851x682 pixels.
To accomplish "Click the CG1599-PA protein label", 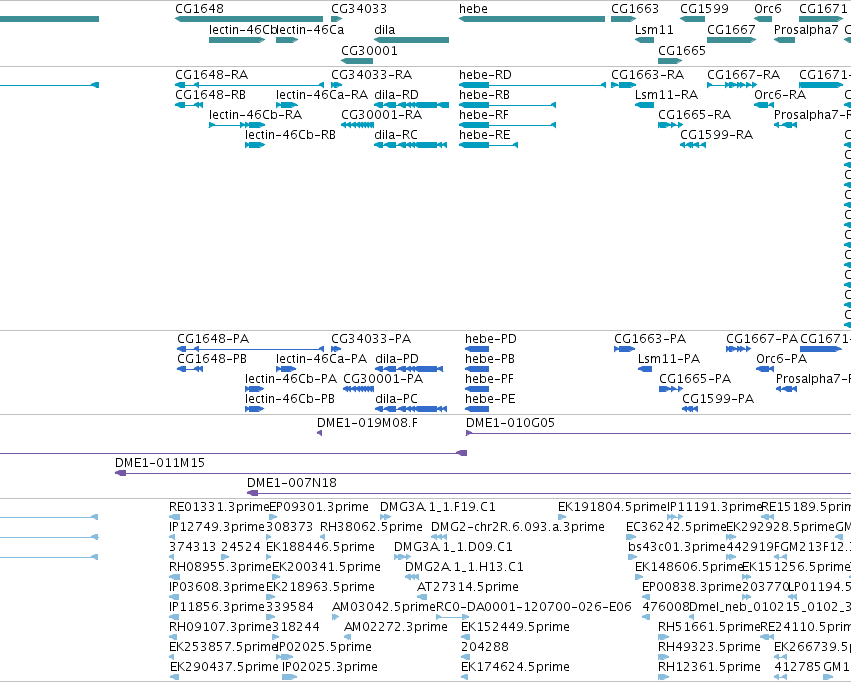I will (x=718, y=399).
